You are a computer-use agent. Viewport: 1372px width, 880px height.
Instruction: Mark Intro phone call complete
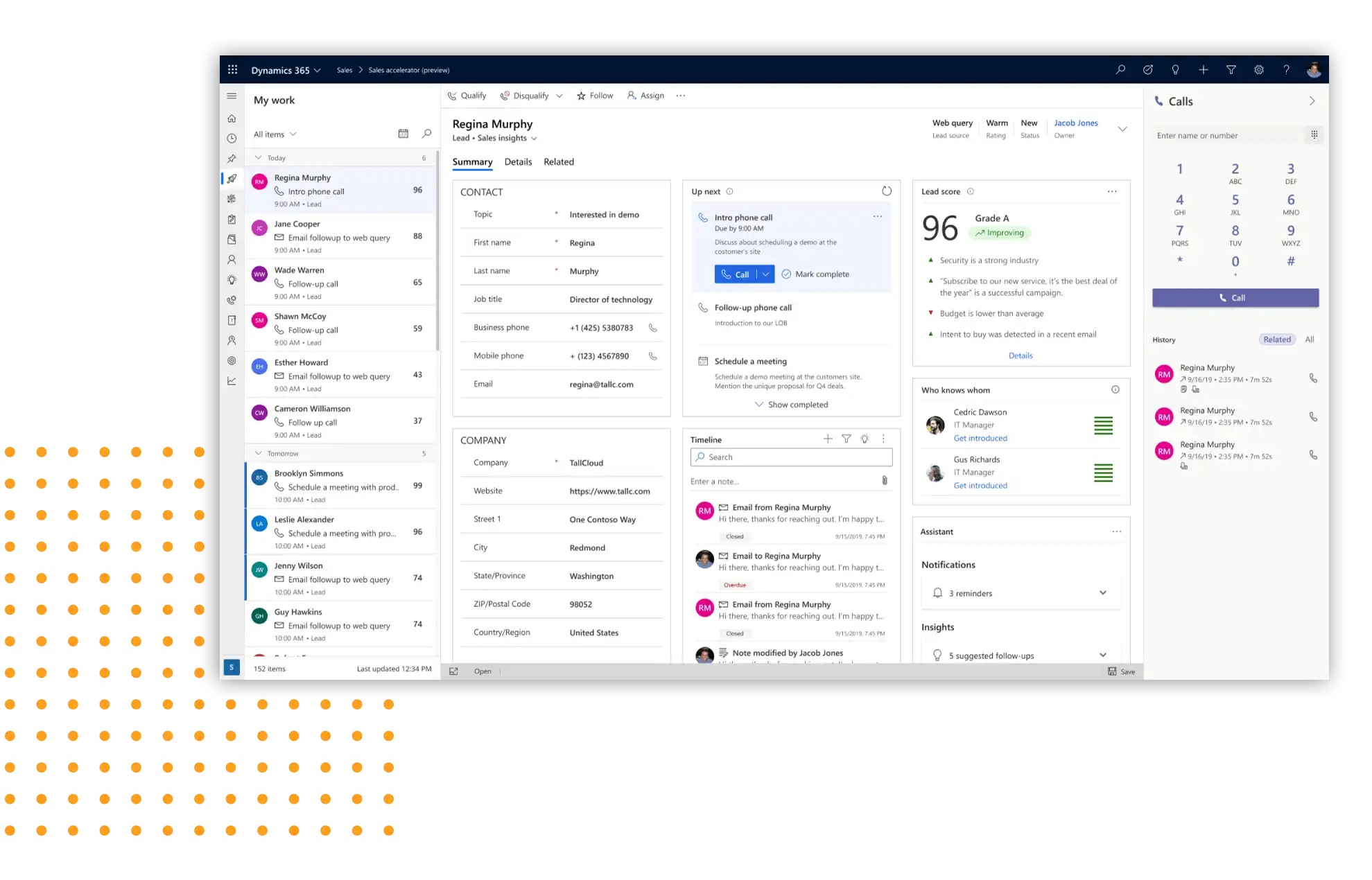coord(815,274)
